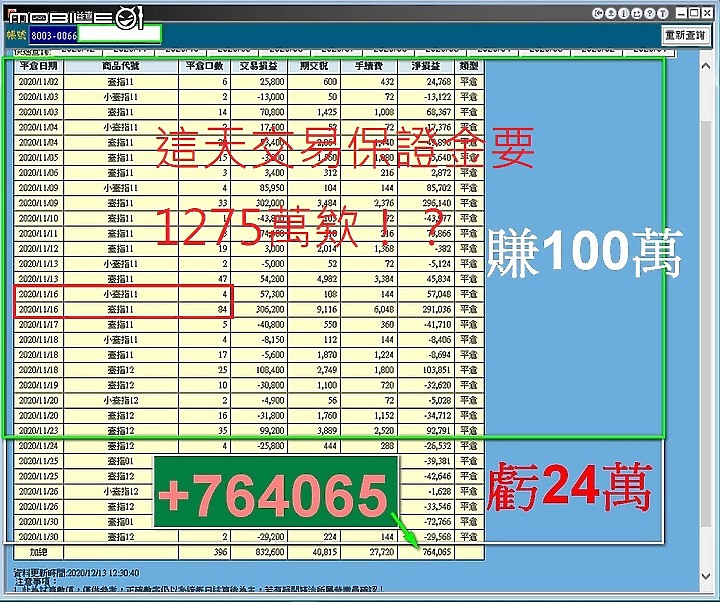Select the net profit cell 2,872
This screenshot has width=720, height=602.
click(426, 173)
